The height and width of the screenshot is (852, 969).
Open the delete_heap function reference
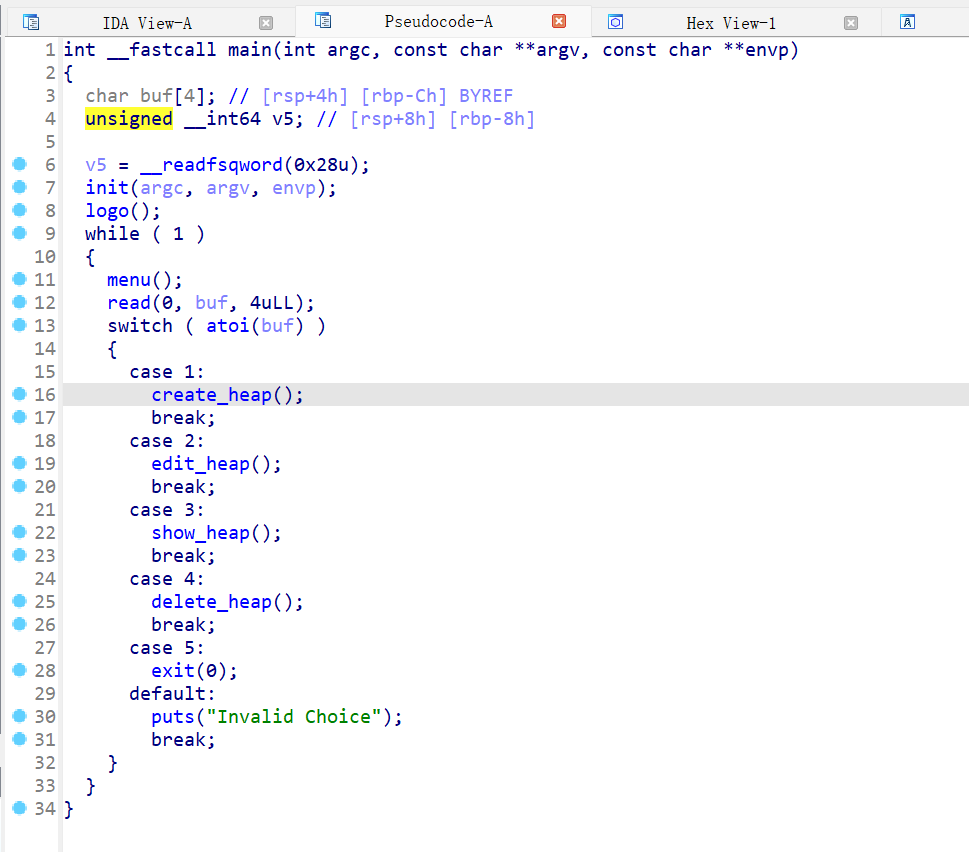(x=211, y=602)
